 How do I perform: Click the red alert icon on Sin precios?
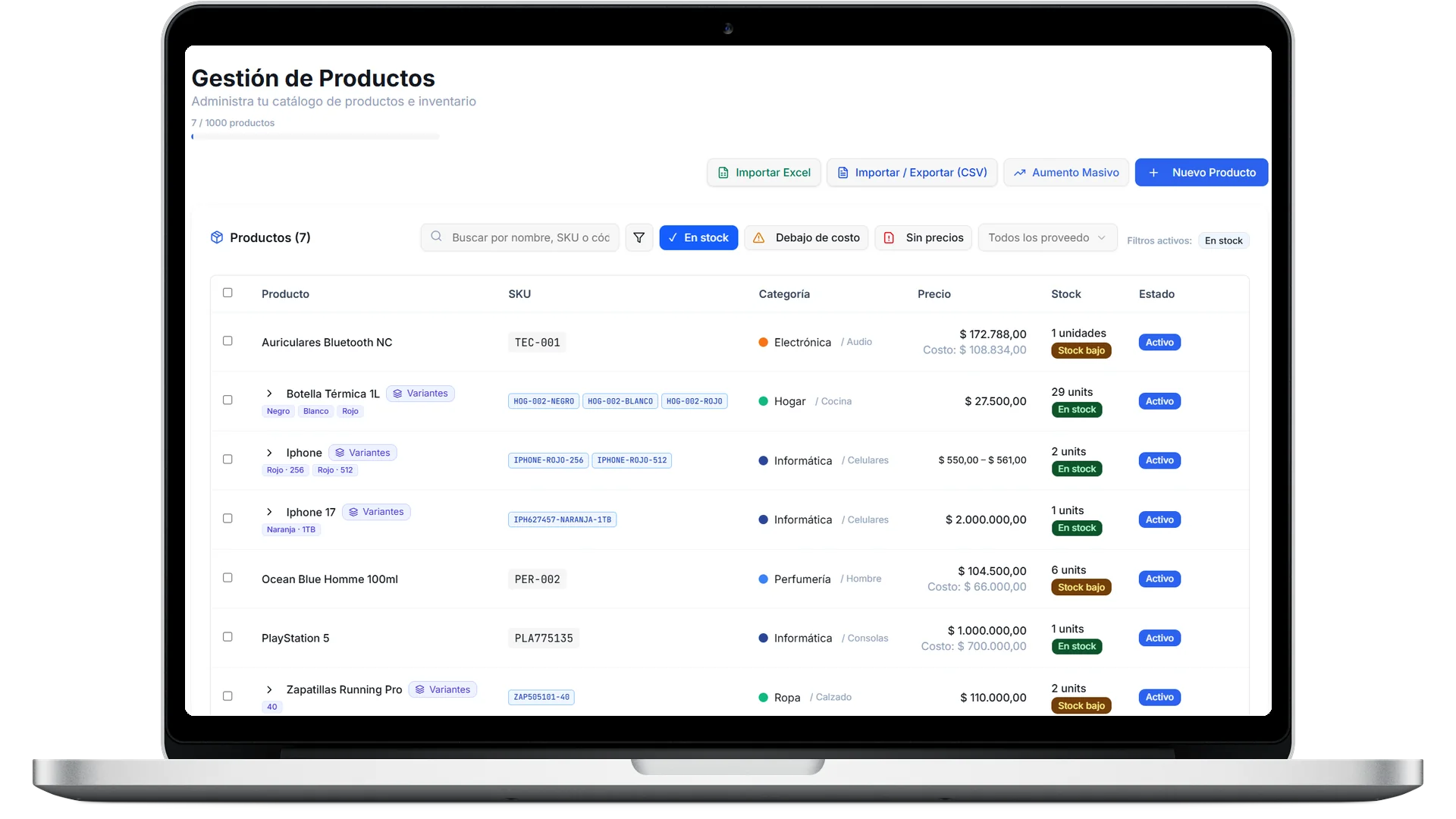(x=889, y=237)
